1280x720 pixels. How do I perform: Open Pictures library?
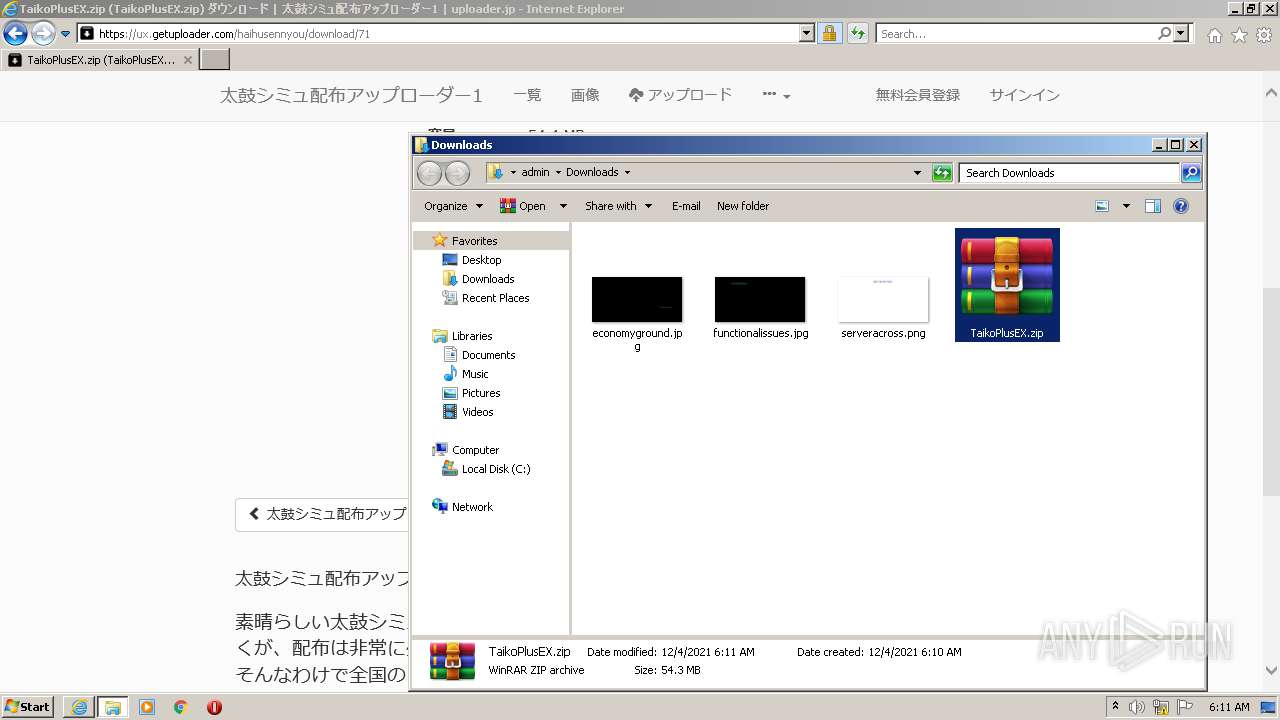click(x=481, y=393)
